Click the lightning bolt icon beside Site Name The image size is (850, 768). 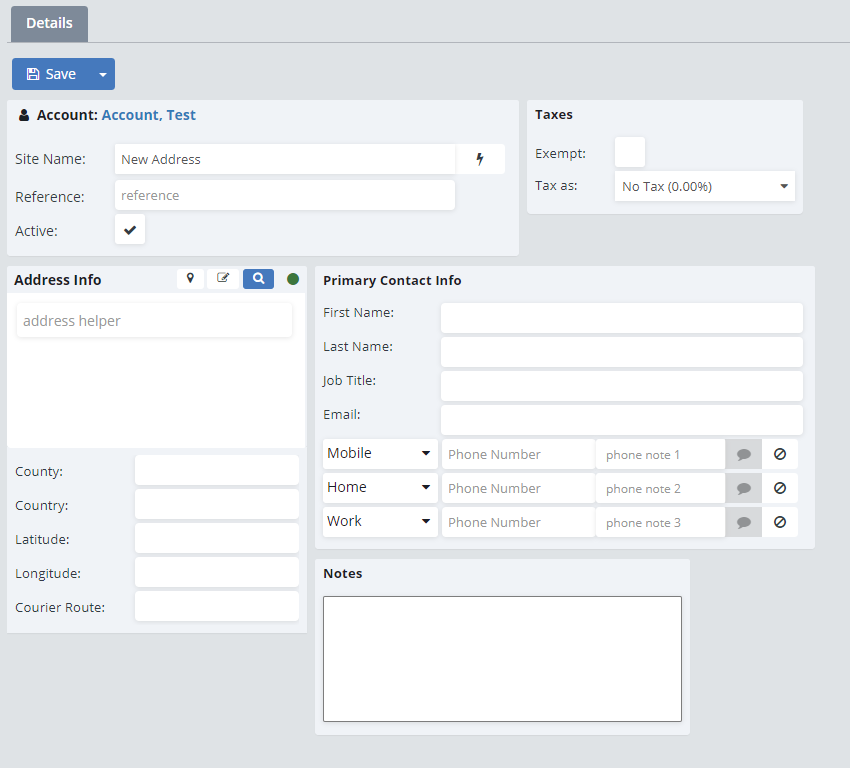480,159
